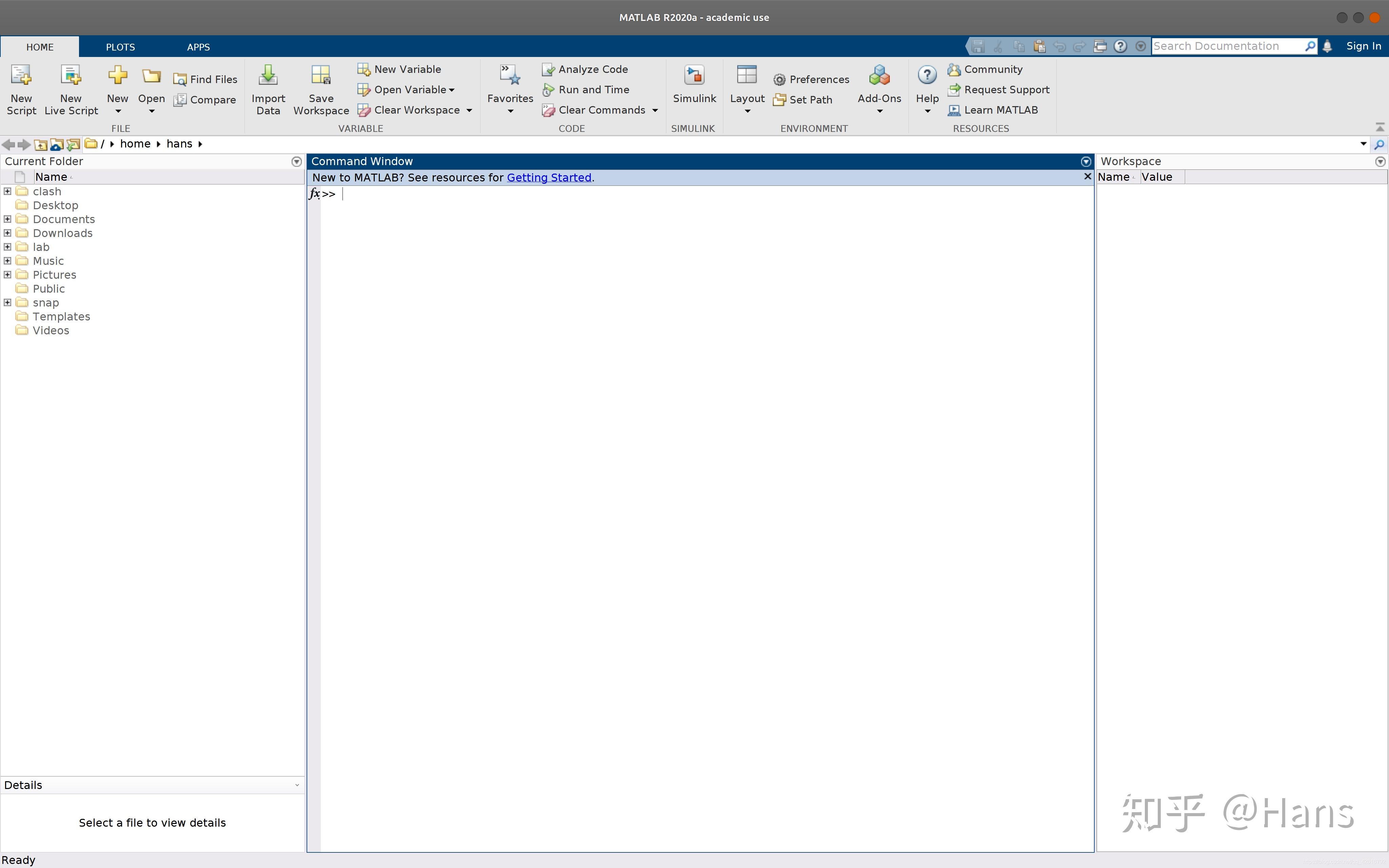This screenshot has width=1389, height=868.
Task: Expand the Downloads folder tree node
Action: [x=7, y=233]
